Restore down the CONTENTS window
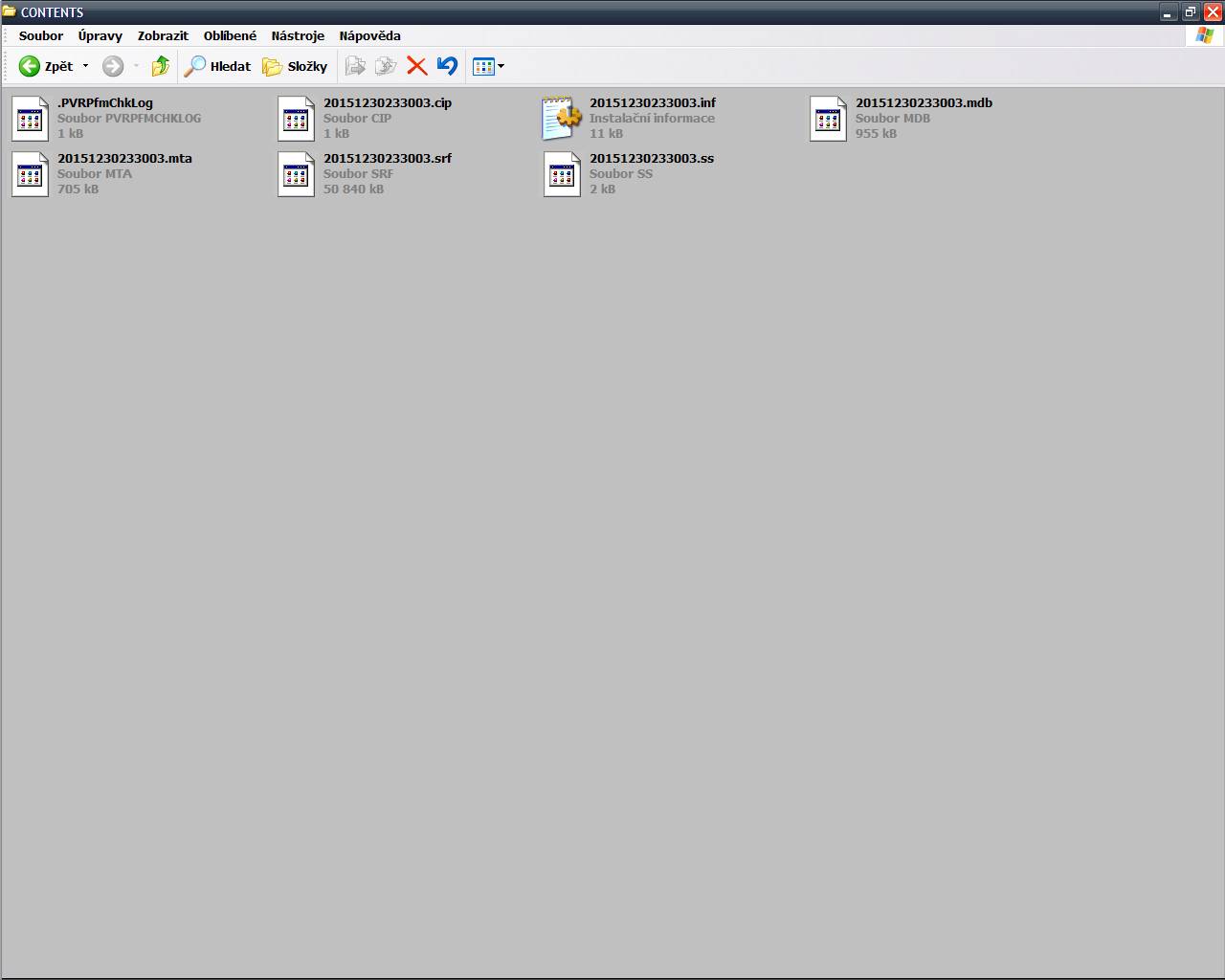The image size is (1225, 980). (1190, 12)
